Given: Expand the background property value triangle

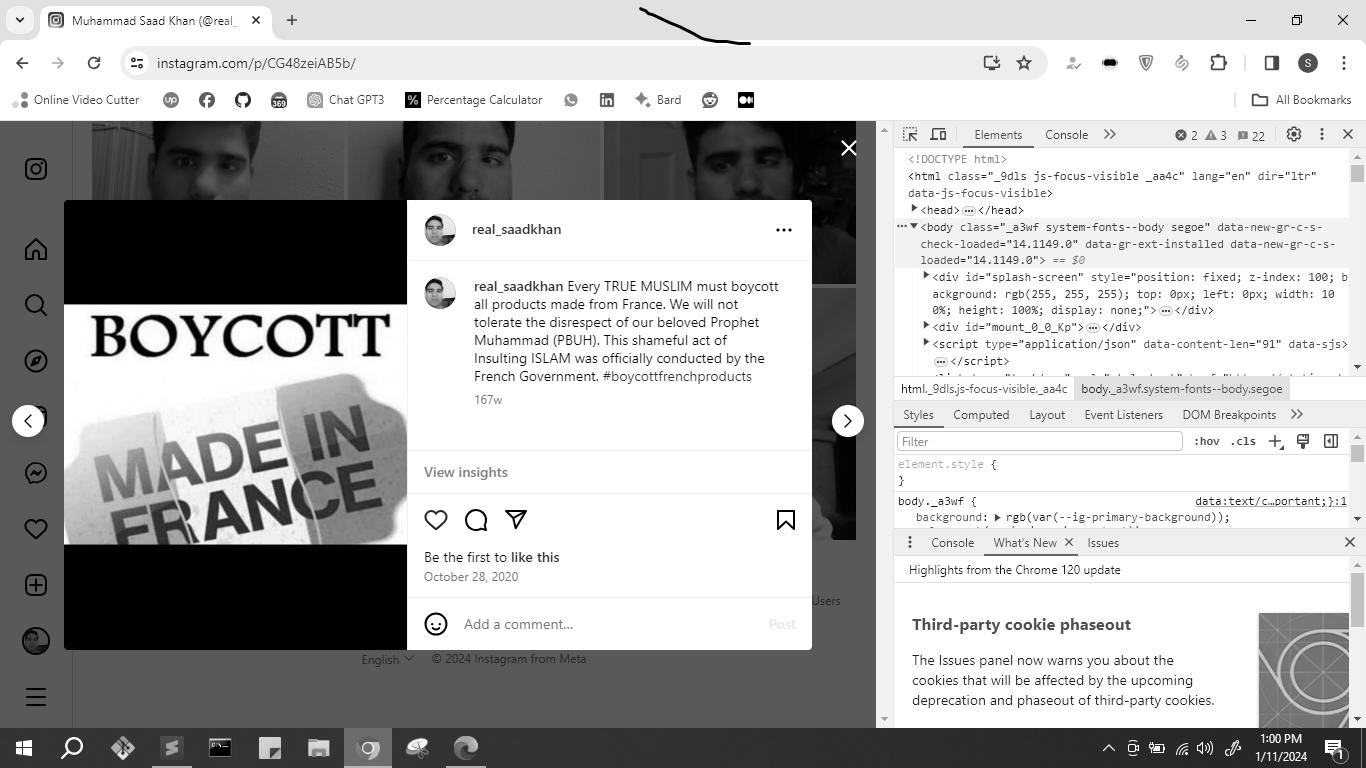Looking at the screenshot, I should pos(997,517).
